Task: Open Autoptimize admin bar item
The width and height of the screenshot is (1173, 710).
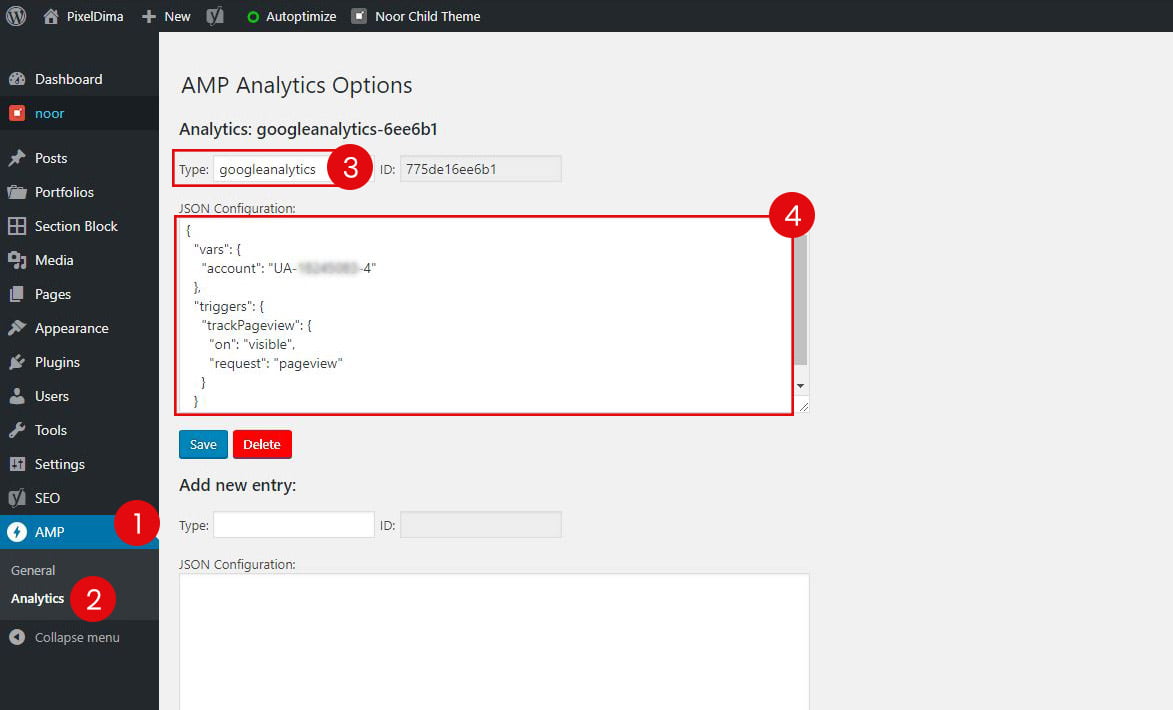Action: pos(301,16)
